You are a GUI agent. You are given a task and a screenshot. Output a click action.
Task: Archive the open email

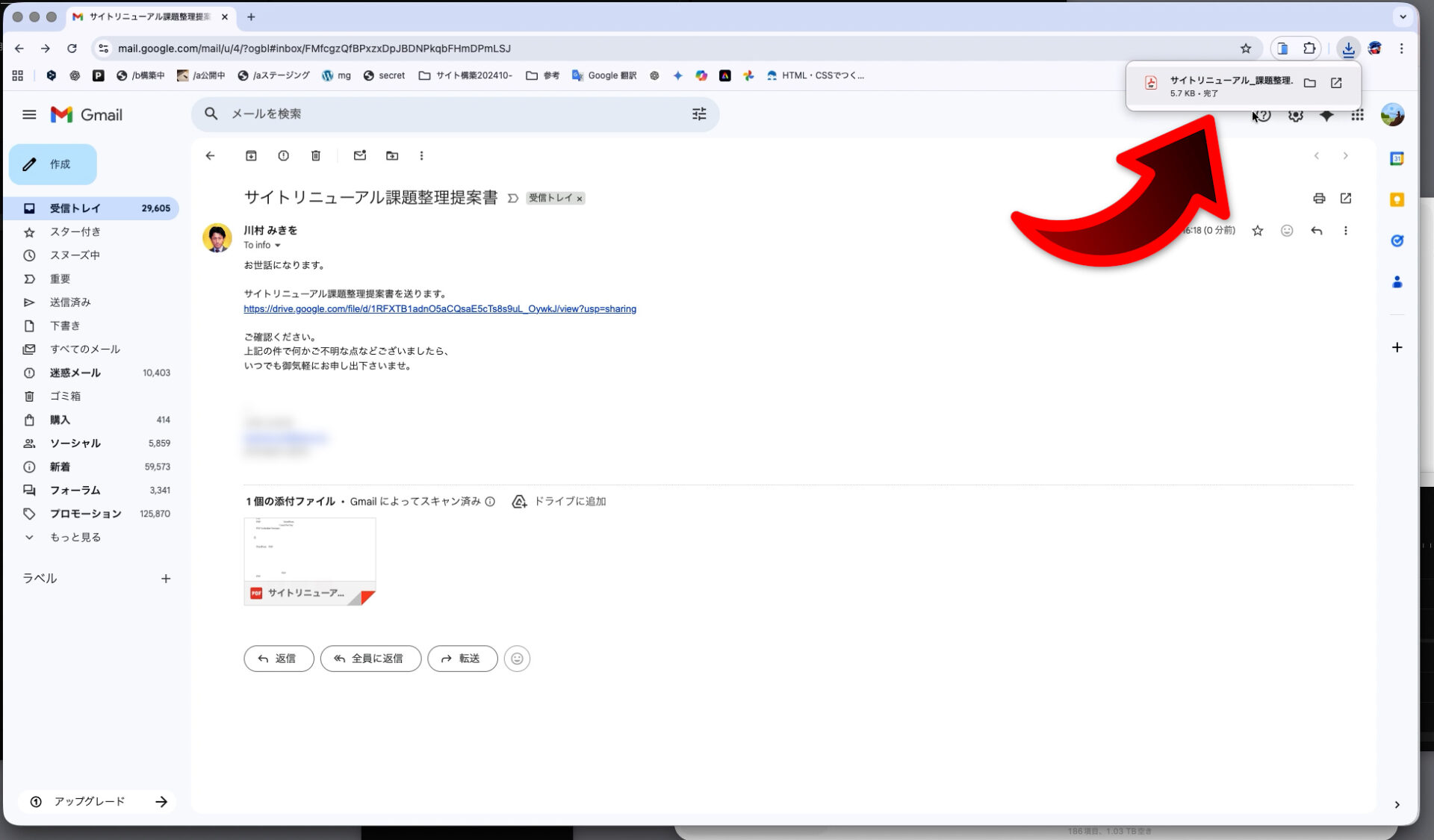coord(251,155)
